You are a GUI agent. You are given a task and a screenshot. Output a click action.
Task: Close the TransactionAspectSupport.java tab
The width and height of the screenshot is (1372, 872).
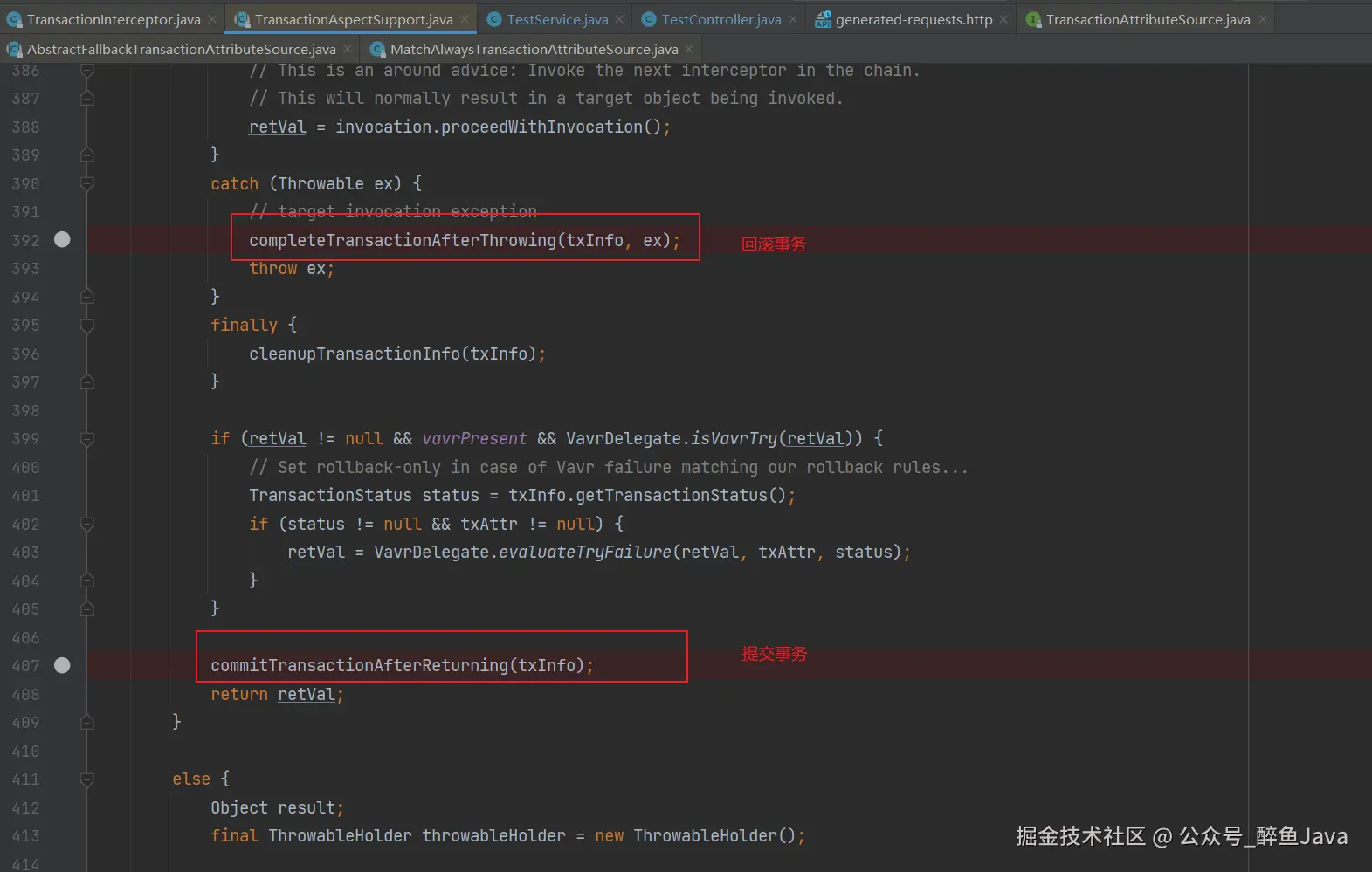(465, 19)
